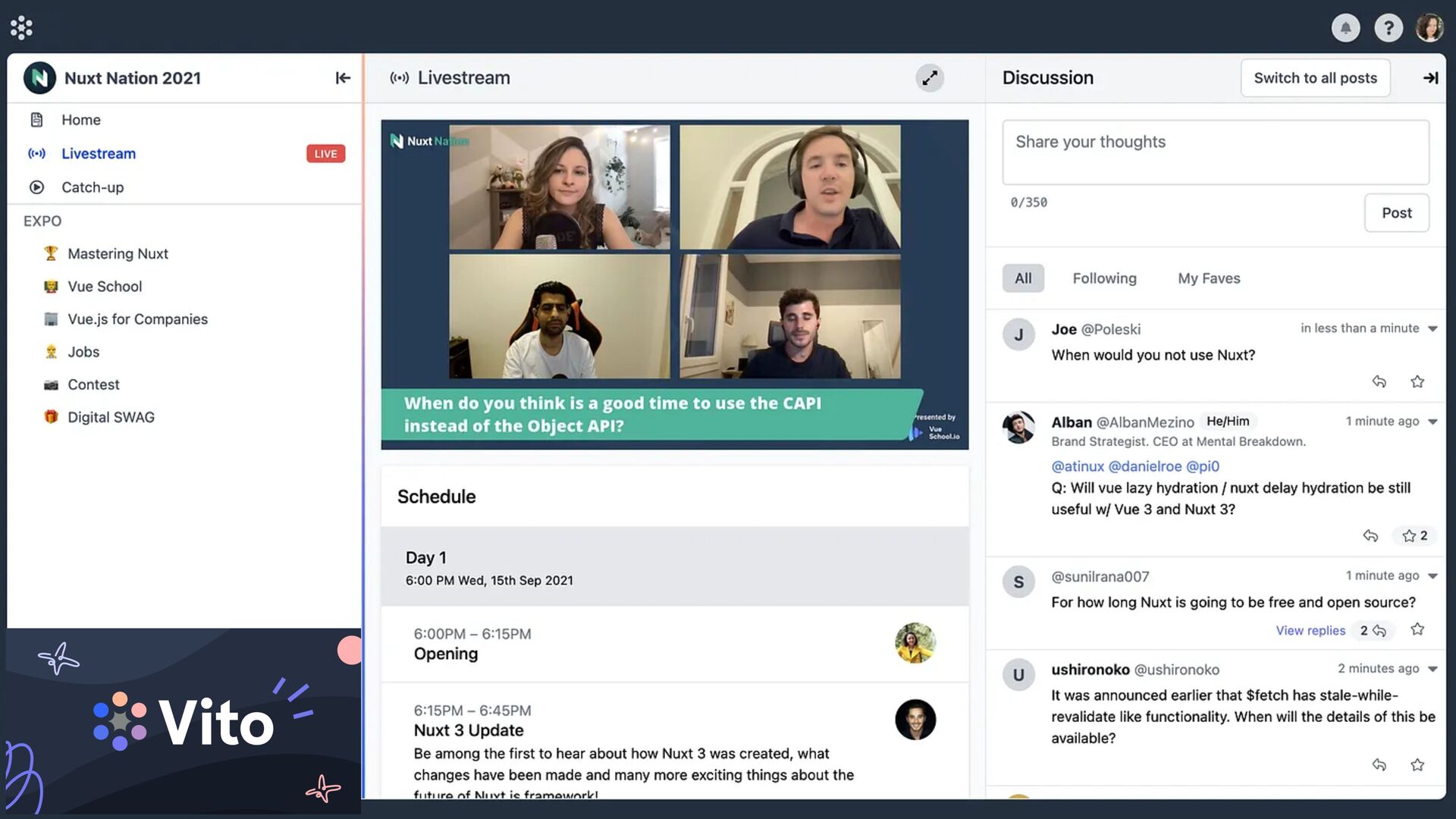Expand the livestream to fullscreen

pos(930,78)
